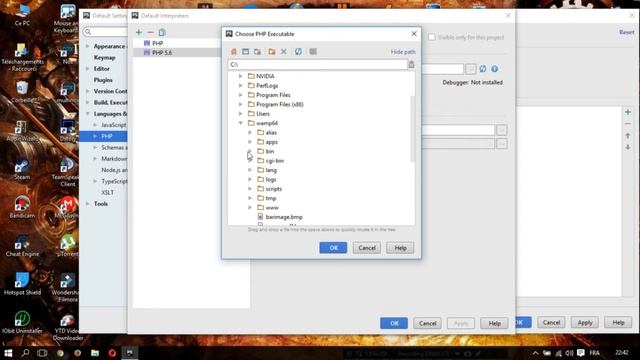Cancel Default Interpreters dialog

point(427,323)
